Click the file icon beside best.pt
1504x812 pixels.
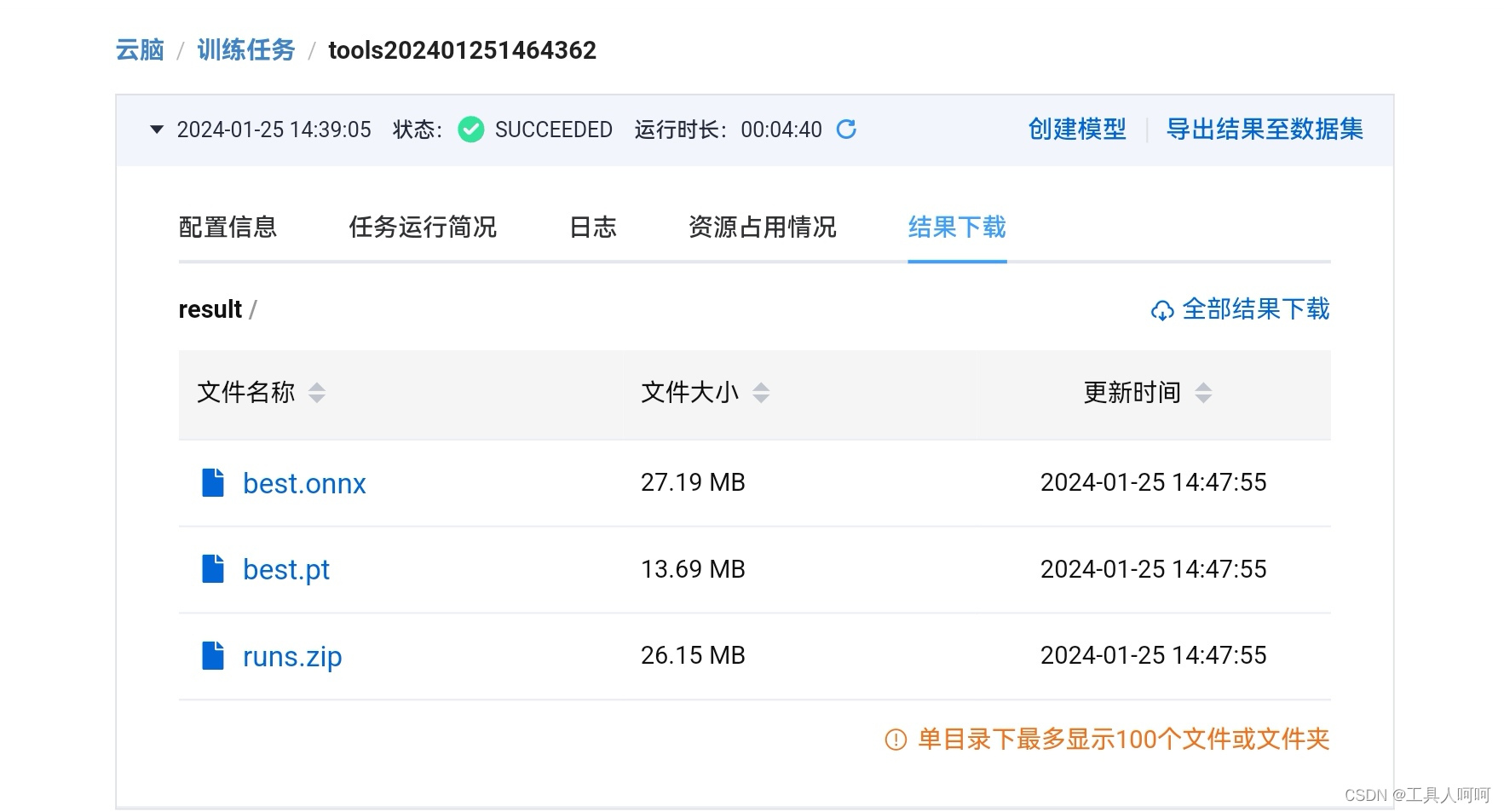point(213,568)
